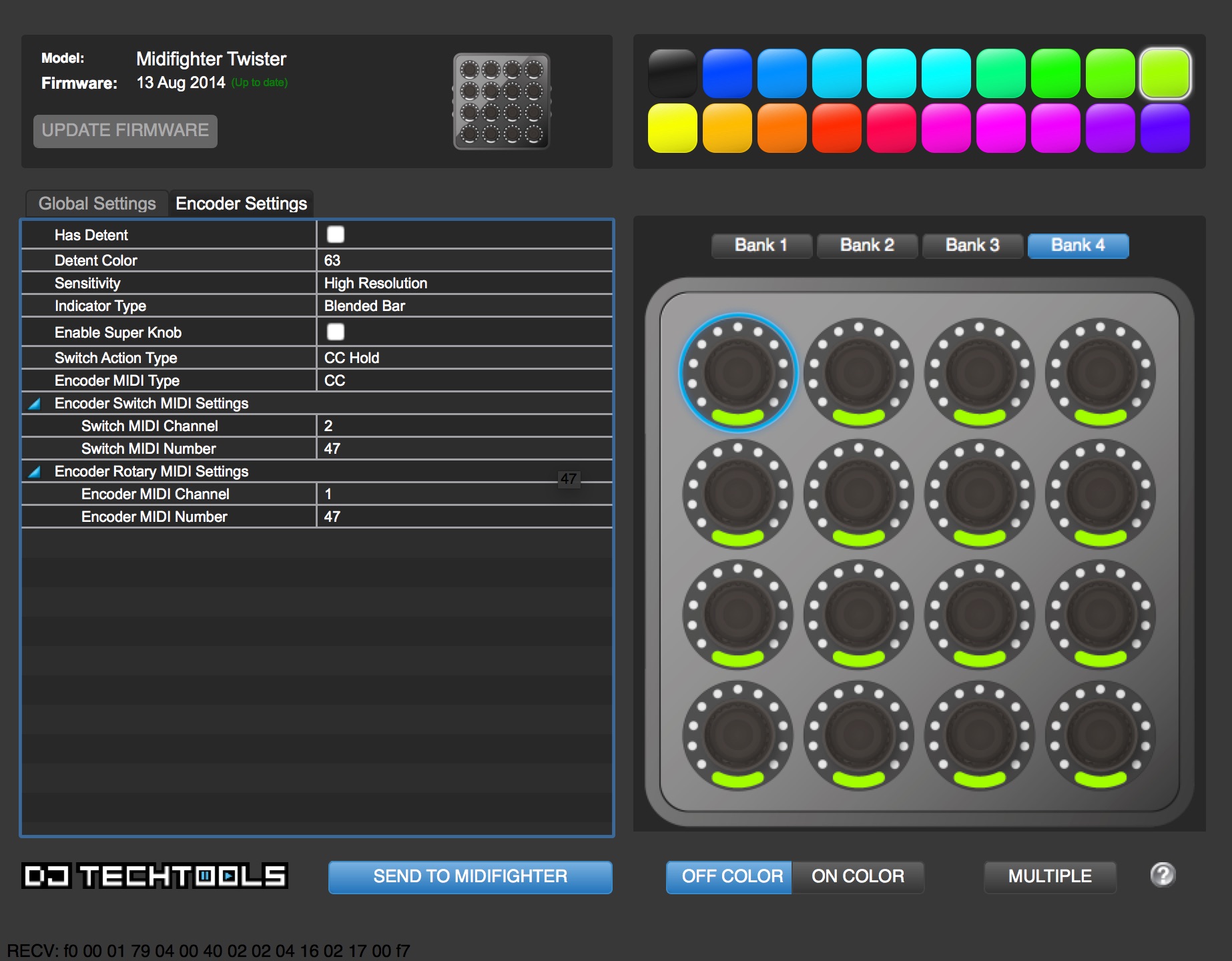Pick the selected lime green swatch
The image size is (1232, 961).
tap(1165, 73)
